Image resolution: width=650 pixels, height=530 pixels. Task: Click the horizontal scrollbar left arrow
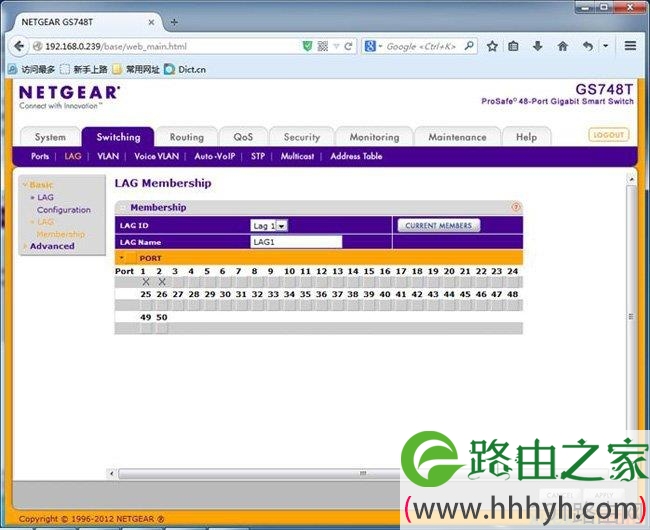point(111,473)
